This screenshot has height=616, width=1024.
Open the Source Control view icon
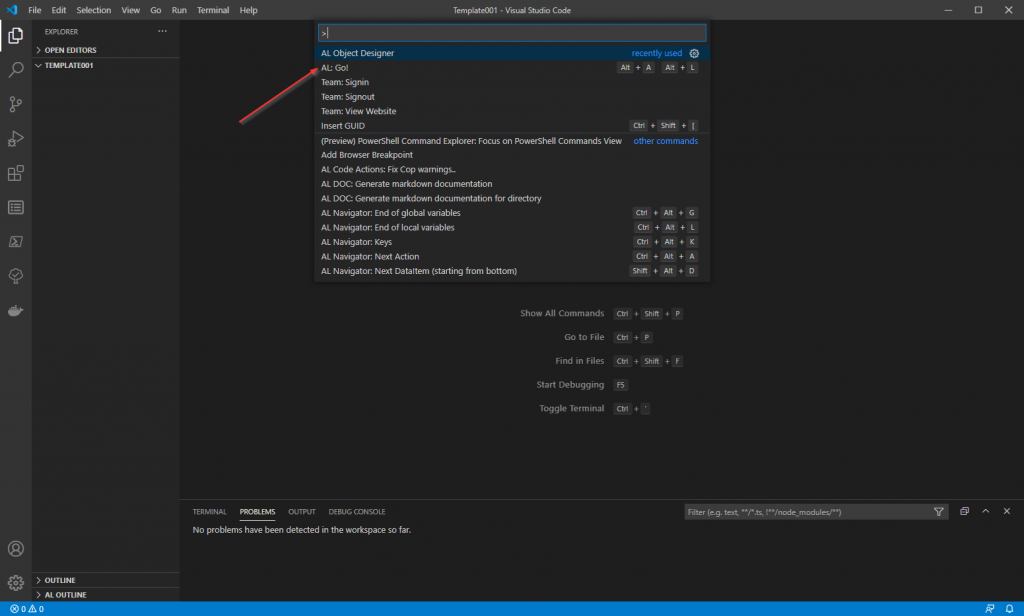(x=16, y=104)
